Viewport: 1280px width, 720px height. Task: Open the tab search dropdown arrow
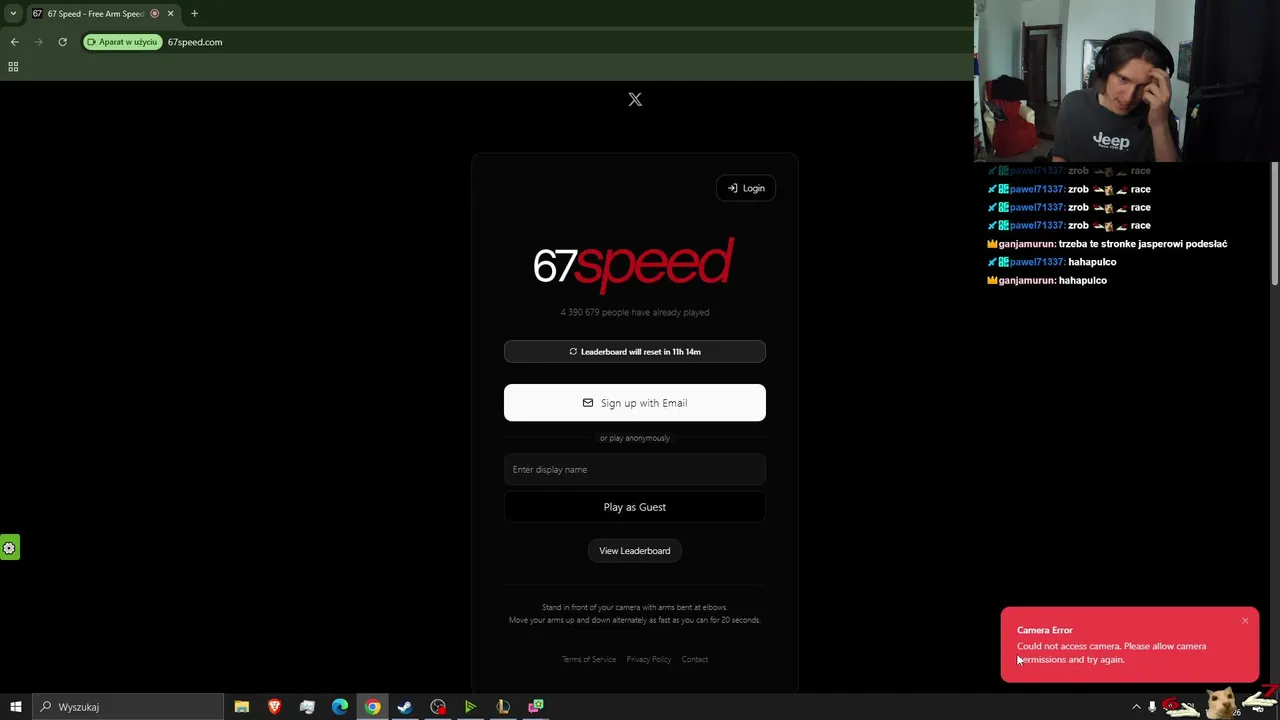click(13, 13)
